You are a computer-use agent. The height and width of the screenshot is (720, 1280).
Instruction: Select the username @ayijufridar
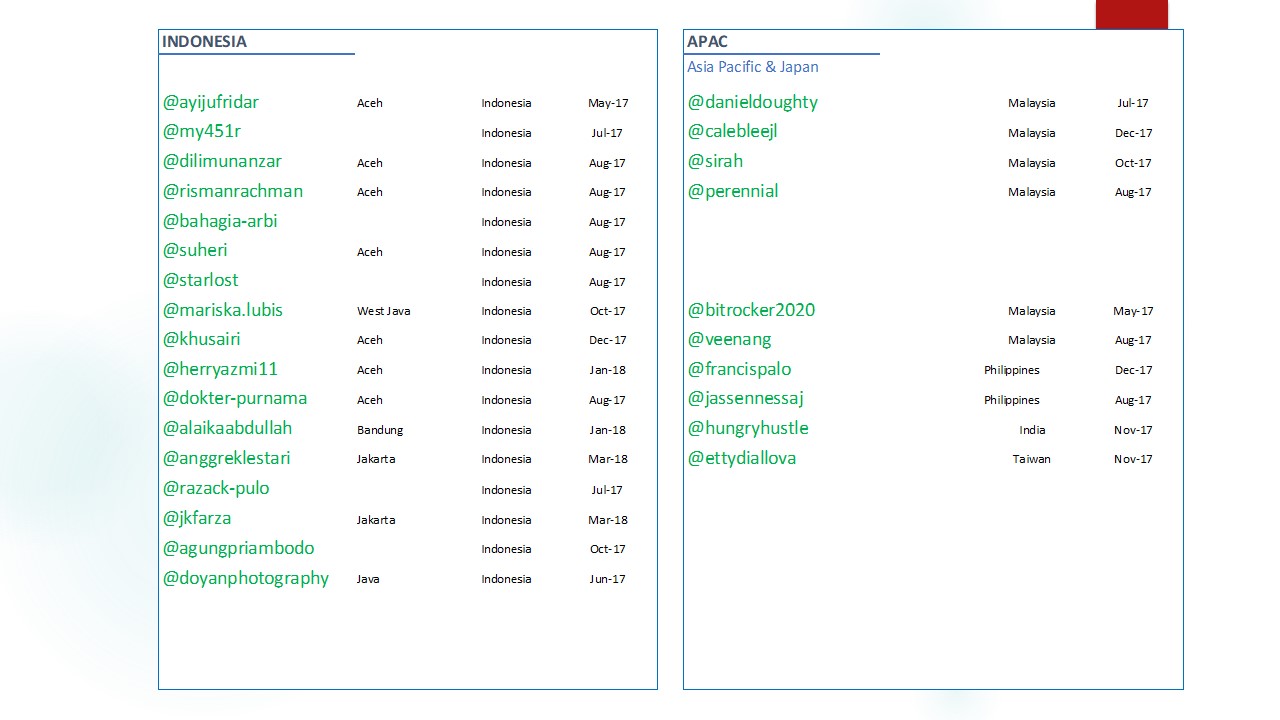click(x=211, y=102)
